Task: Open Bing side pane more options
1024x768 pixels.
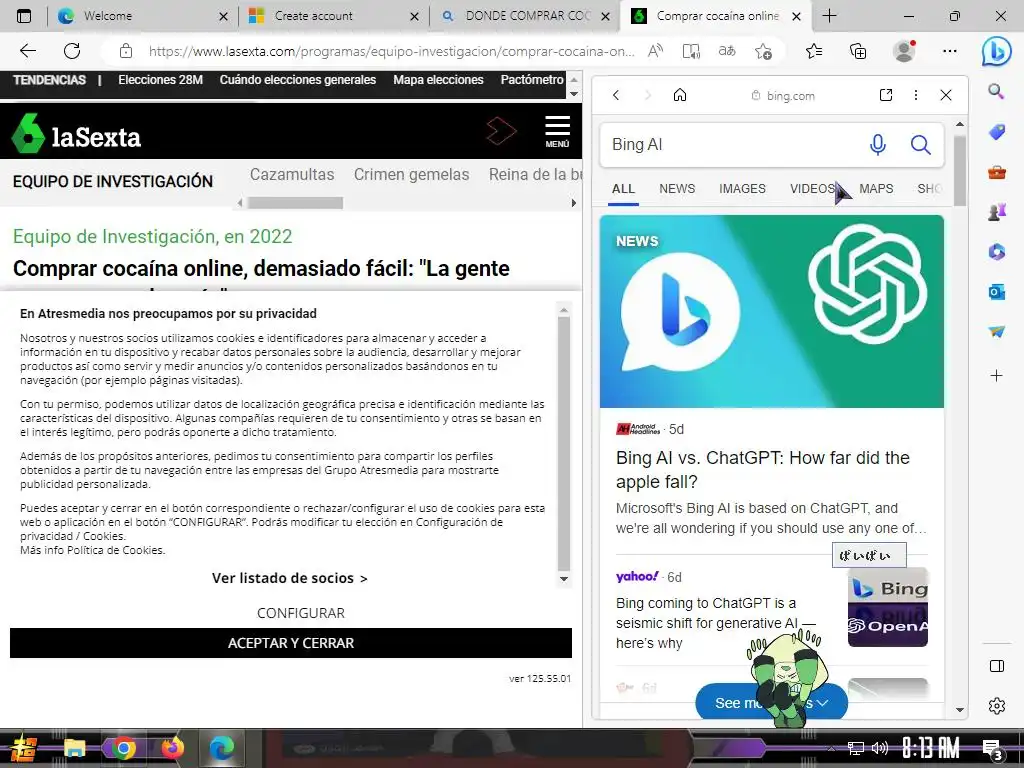Action: (x=916, y=95)
